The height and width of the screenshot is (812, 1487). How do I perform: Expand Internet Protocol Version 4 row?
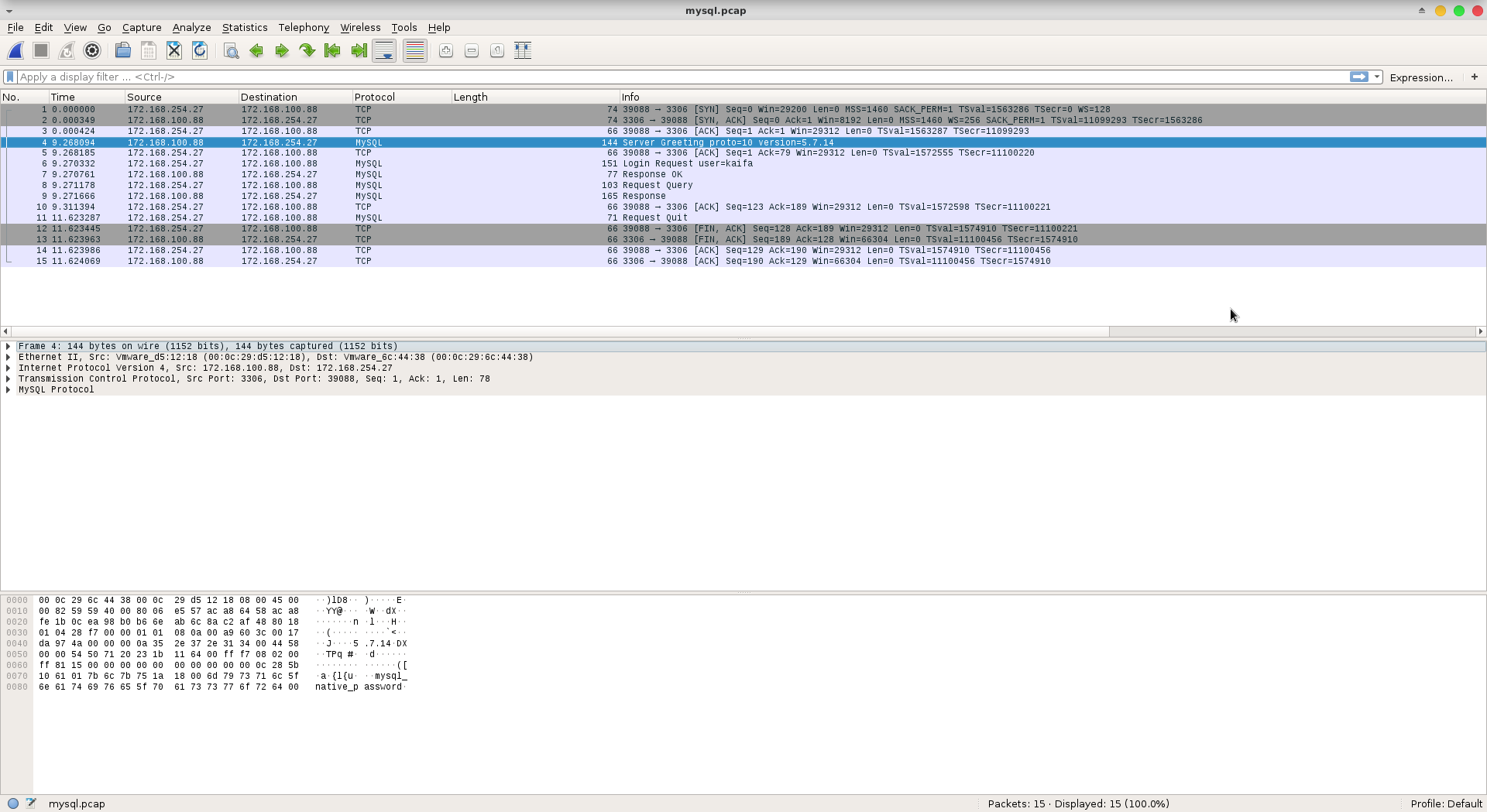(x=9, y=368)
